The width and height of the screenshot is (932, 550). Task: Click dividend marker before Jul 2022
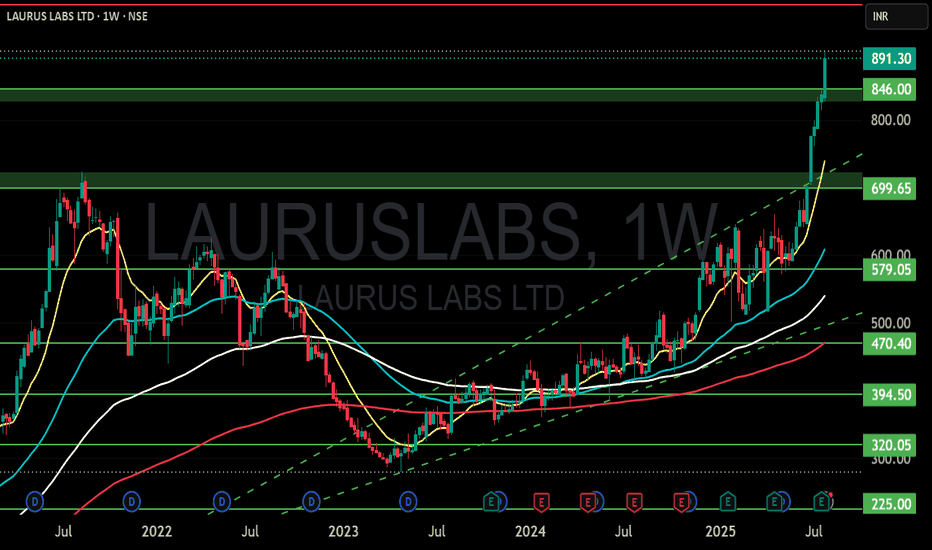(222, 502)
